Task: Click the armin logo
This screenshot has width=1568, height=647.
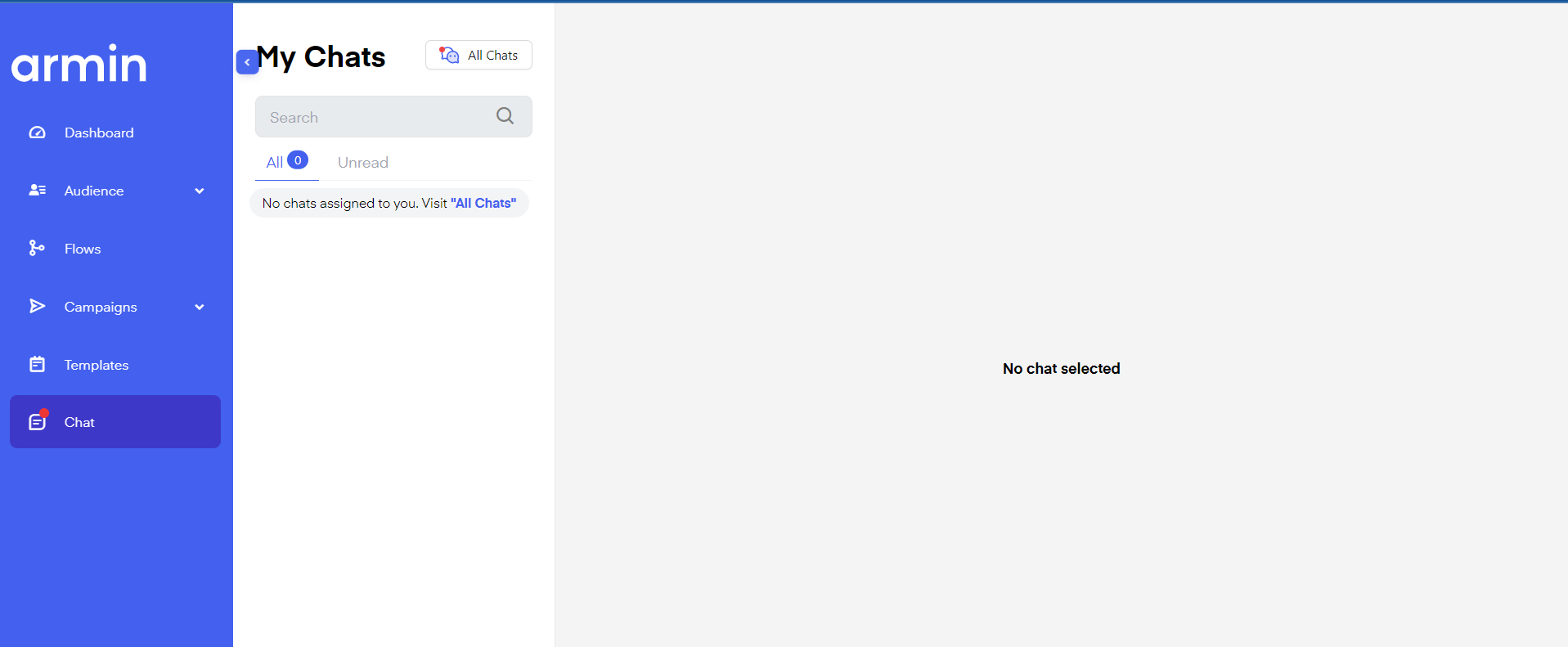Action: 79,64
